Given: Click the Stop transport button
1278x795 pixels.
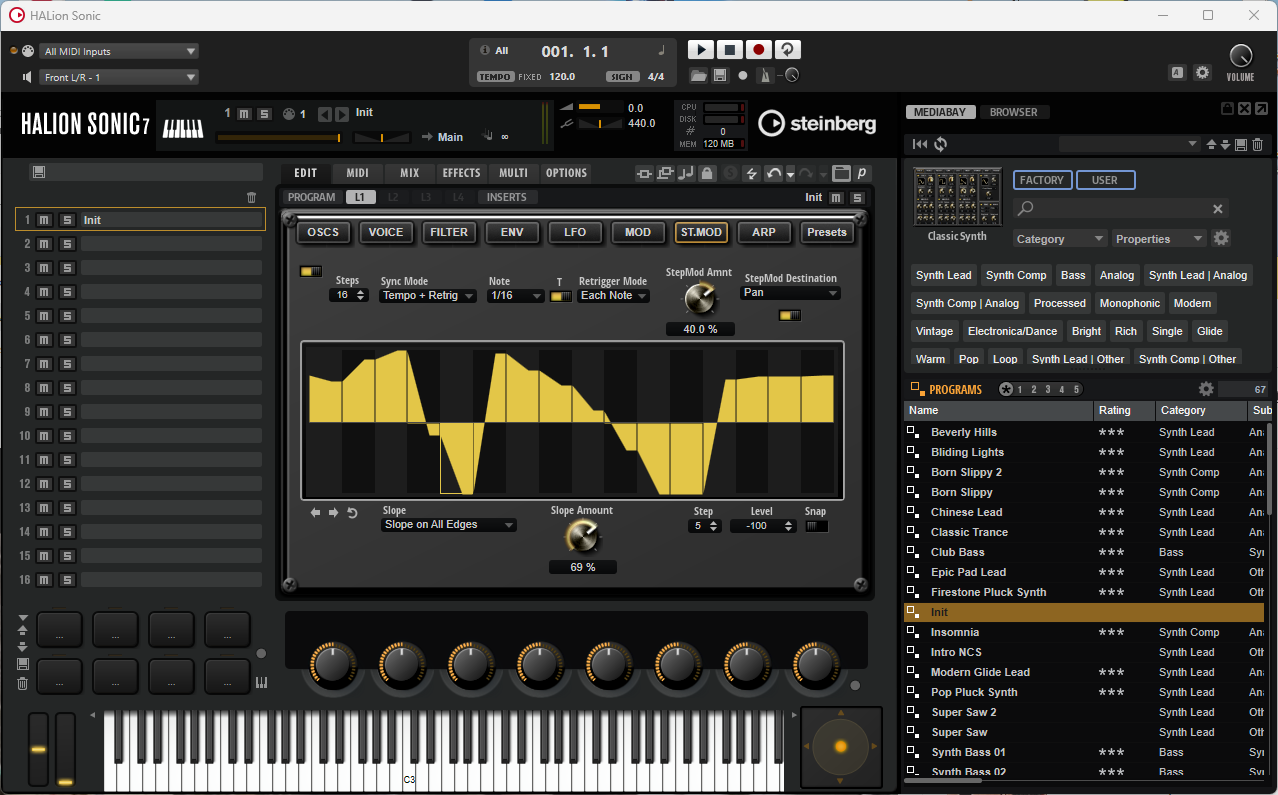Looking at the screenshot, I should point(730,50).
